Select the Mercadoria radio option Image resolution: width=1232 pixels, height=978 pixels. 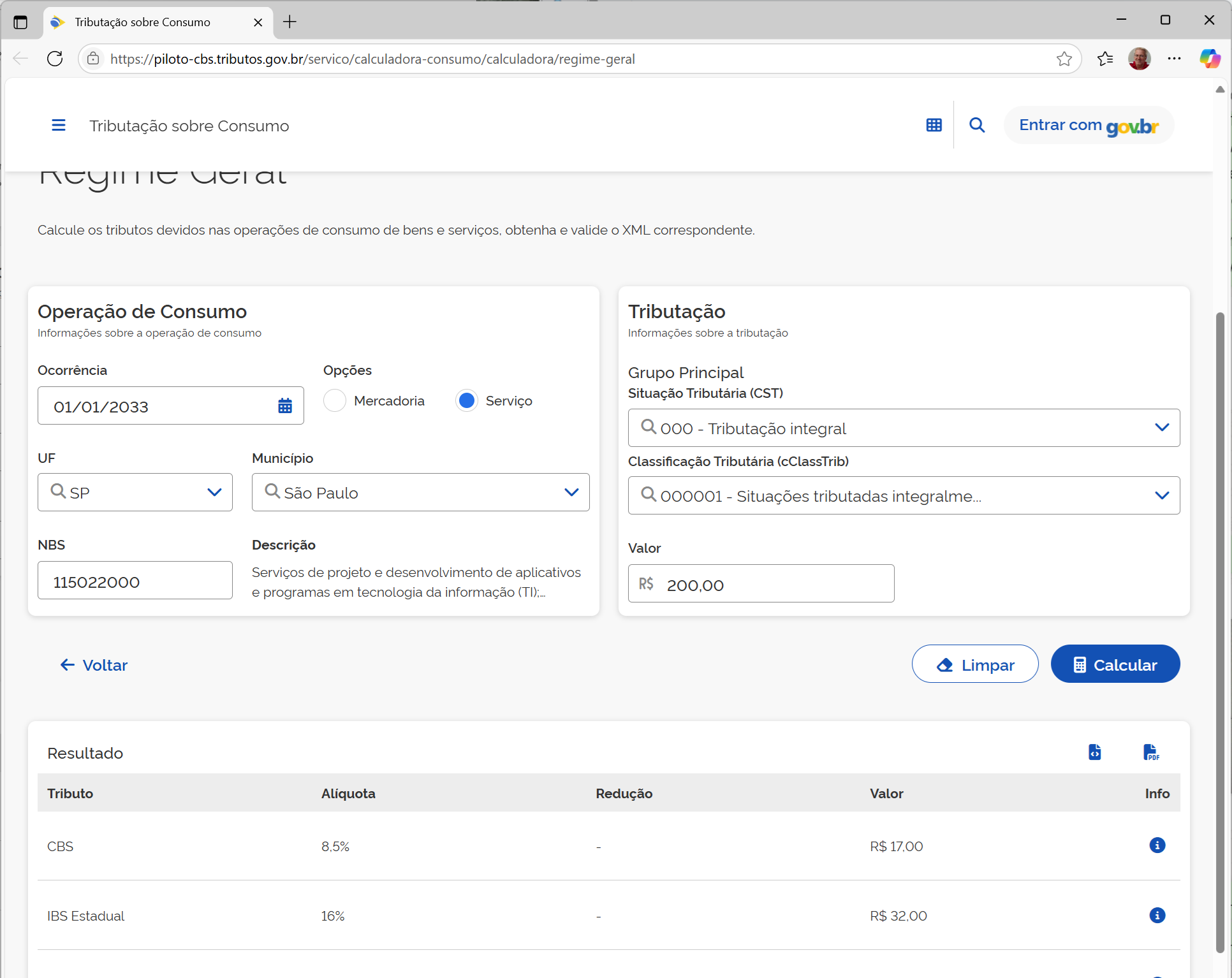[335, 401]
